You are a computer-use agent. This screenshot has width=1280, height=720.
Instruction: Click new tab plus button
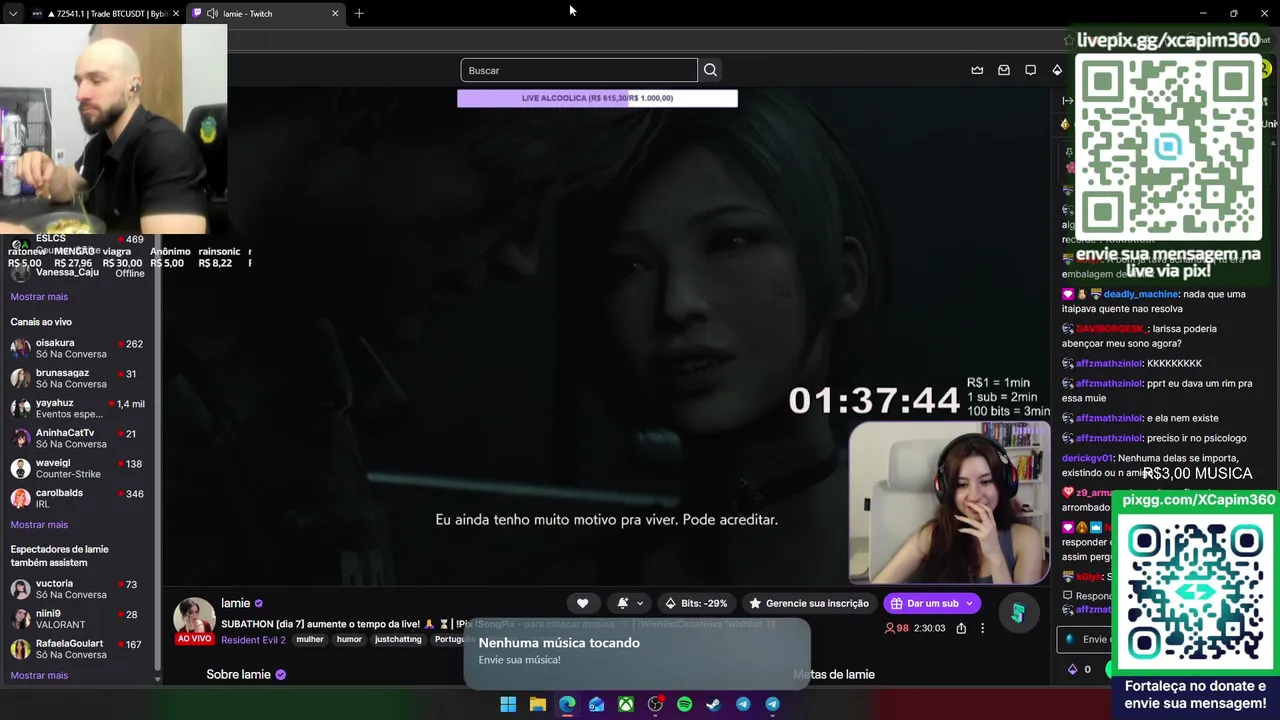tap(359, 14)
